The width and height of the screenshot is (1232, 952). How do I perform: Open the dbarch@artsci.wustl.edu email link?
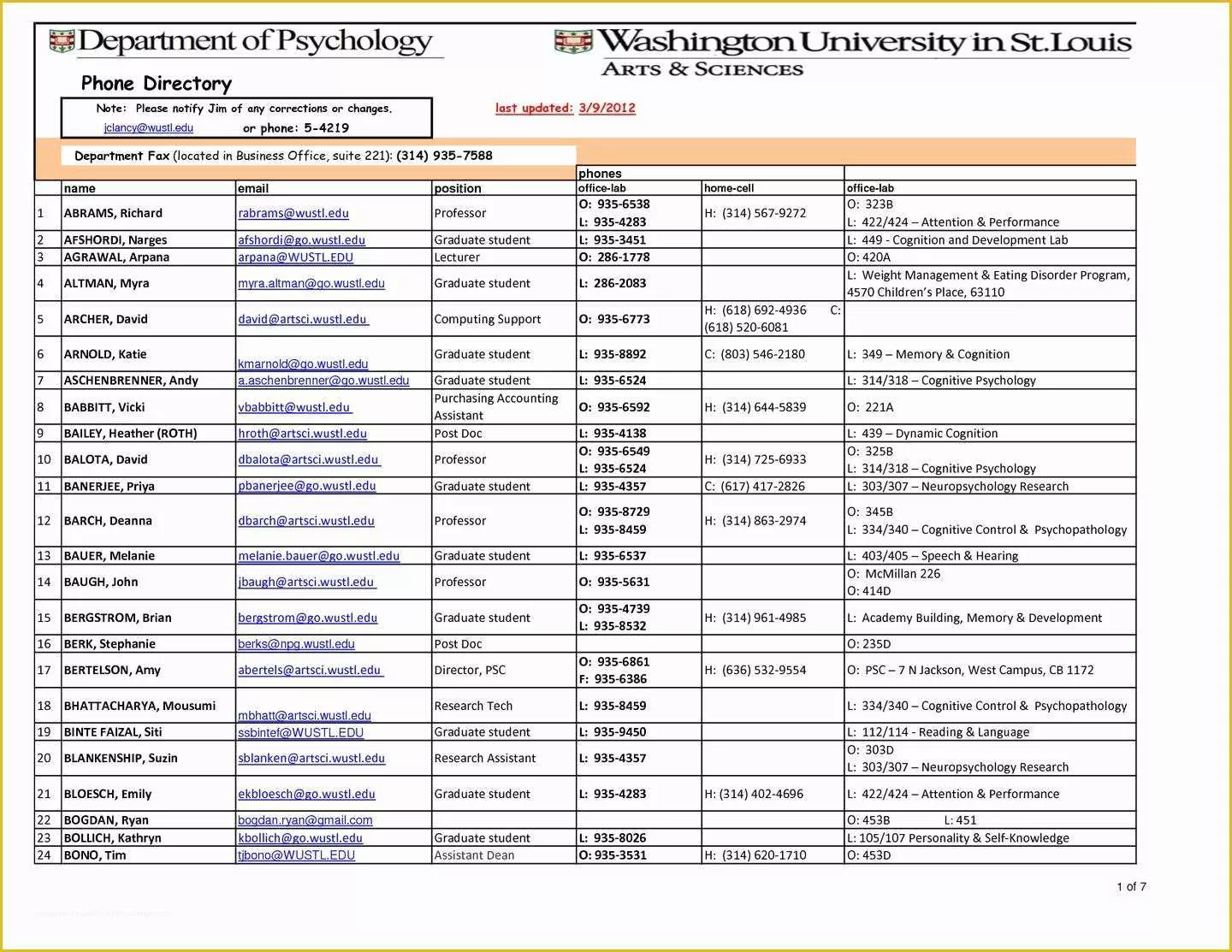(x=306, y=521)
